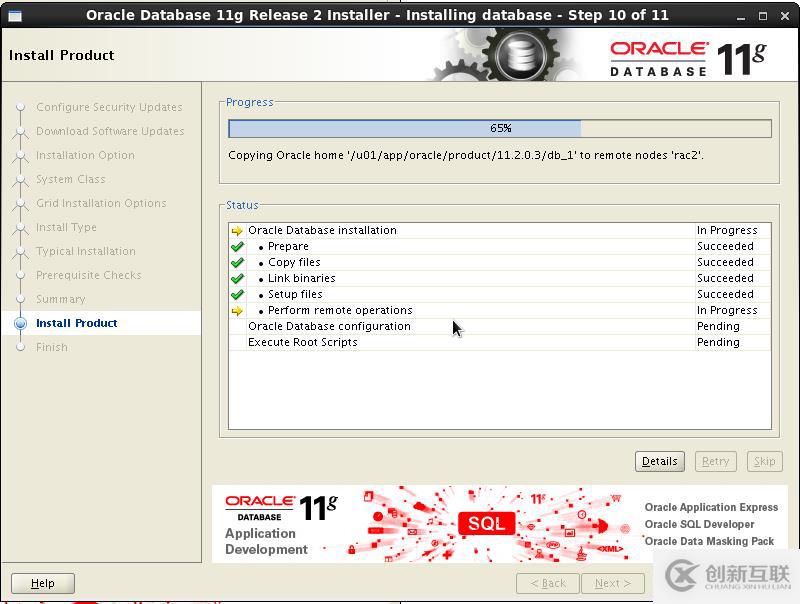Screen dimensions: 800x604
Task: Select the Oracle Database configuration row
Action: (x=500, y=326)
